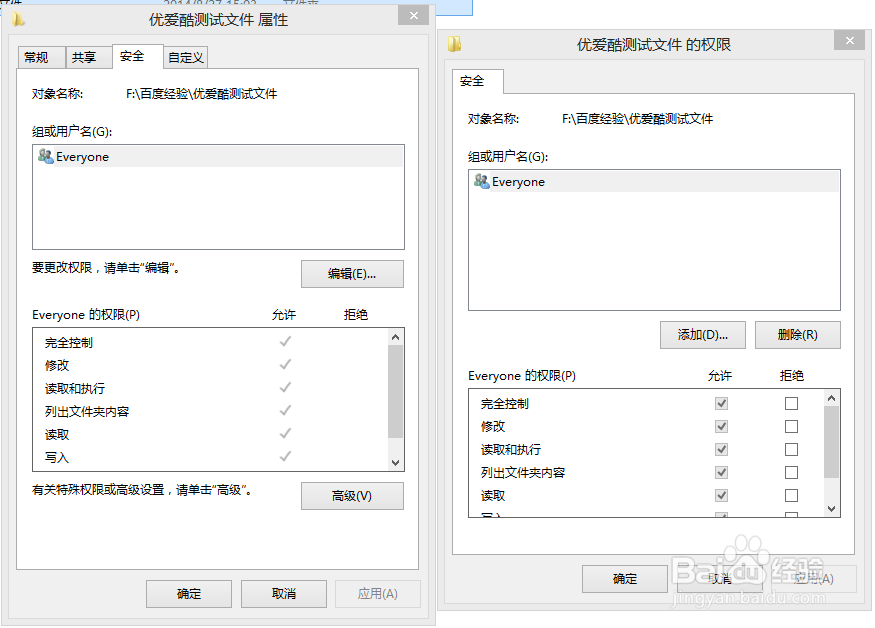Click 添加(D) to add a user

[x=702, y=335]
